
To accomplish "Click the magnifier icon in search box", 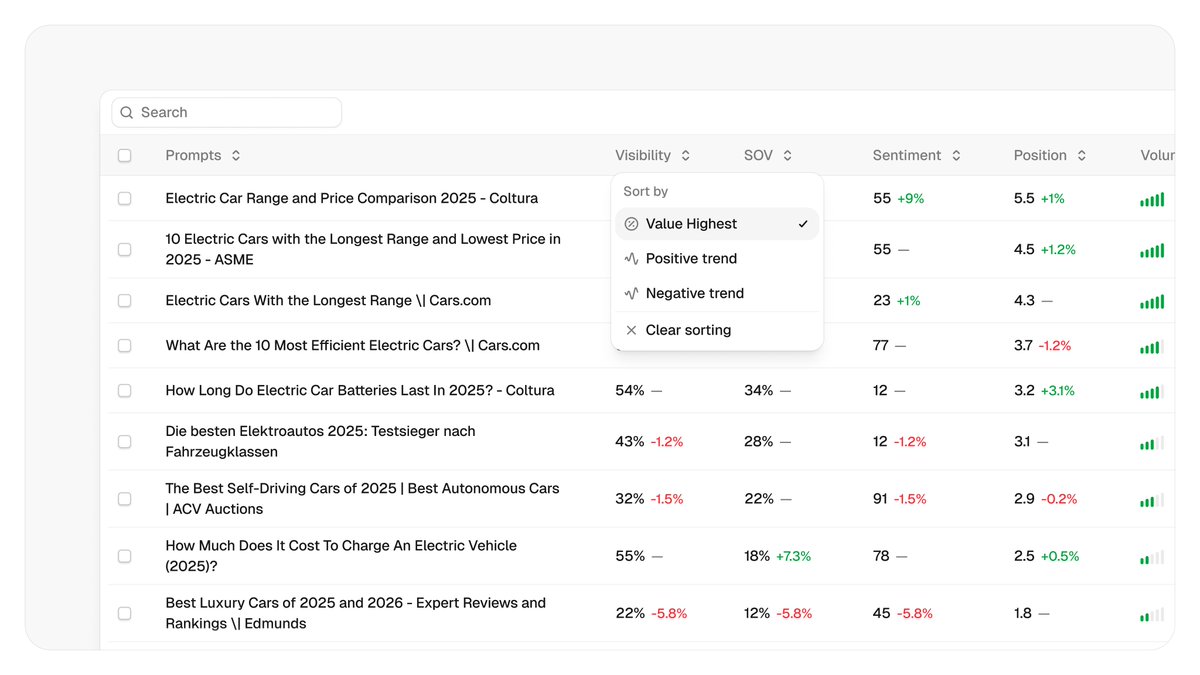I will pos(127,113).
